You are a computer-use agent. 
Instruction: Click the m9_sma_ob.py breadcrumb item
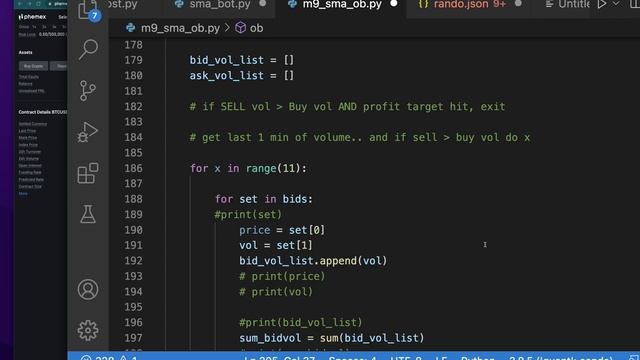coord(180,28)
